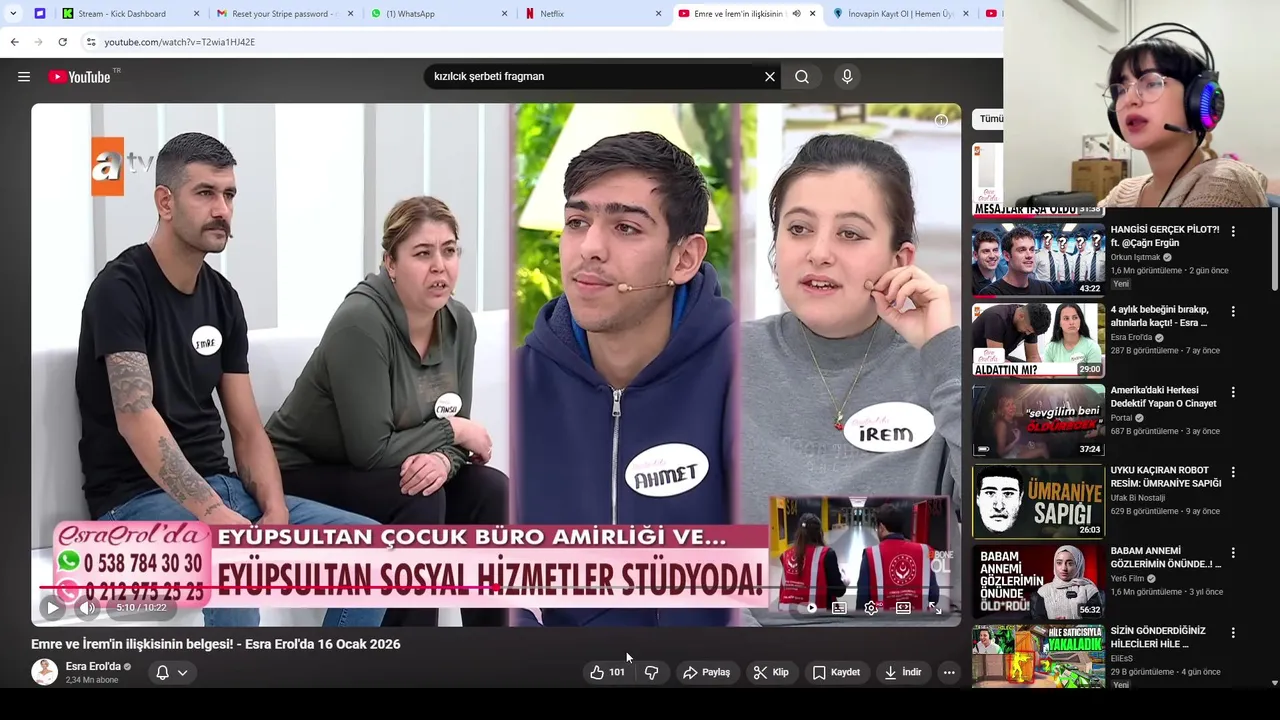Mute the video using volume icon
The width and height of the screenshot is (1280, 720).
(87, 607)
